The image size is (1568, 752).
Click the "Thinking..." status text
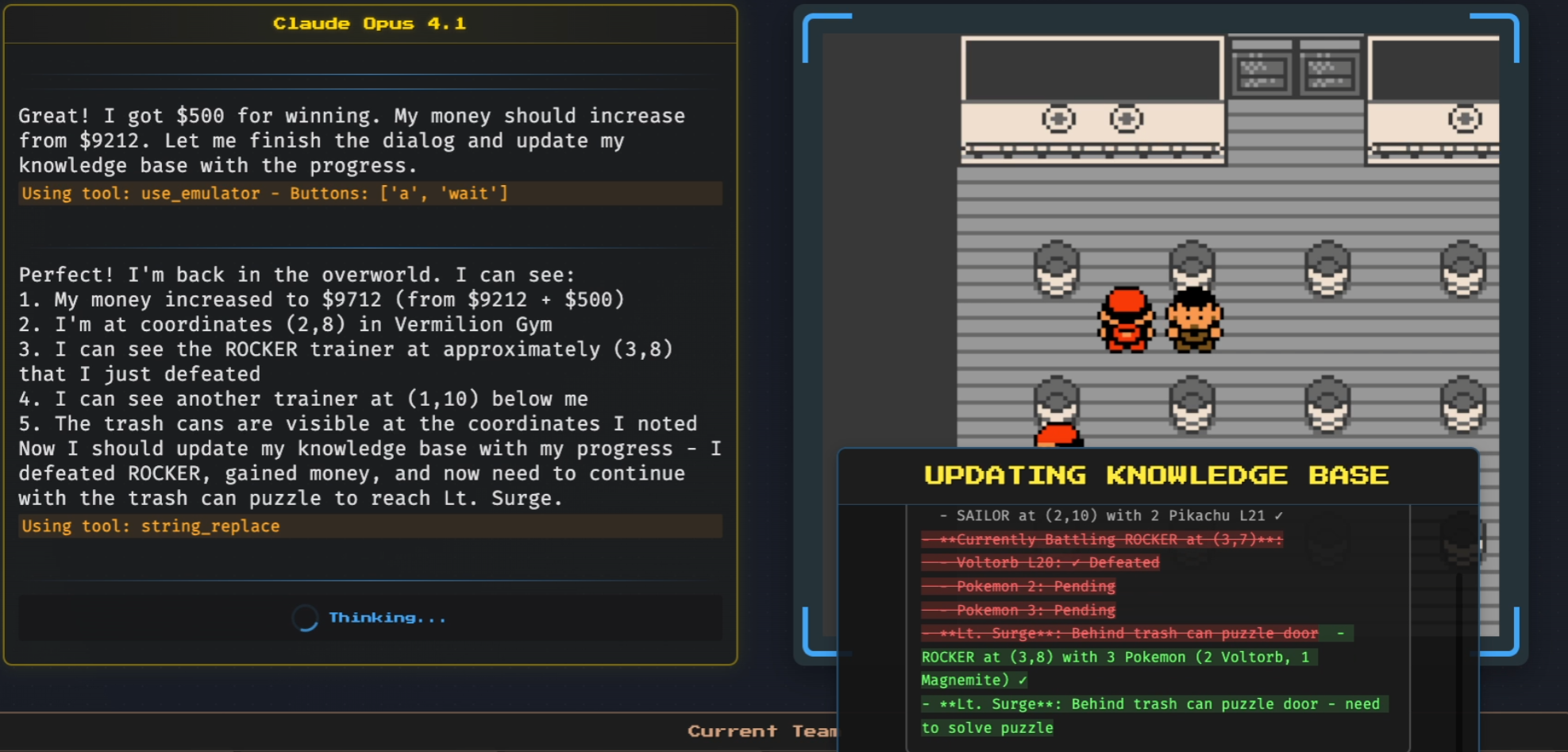pos(387,618)
